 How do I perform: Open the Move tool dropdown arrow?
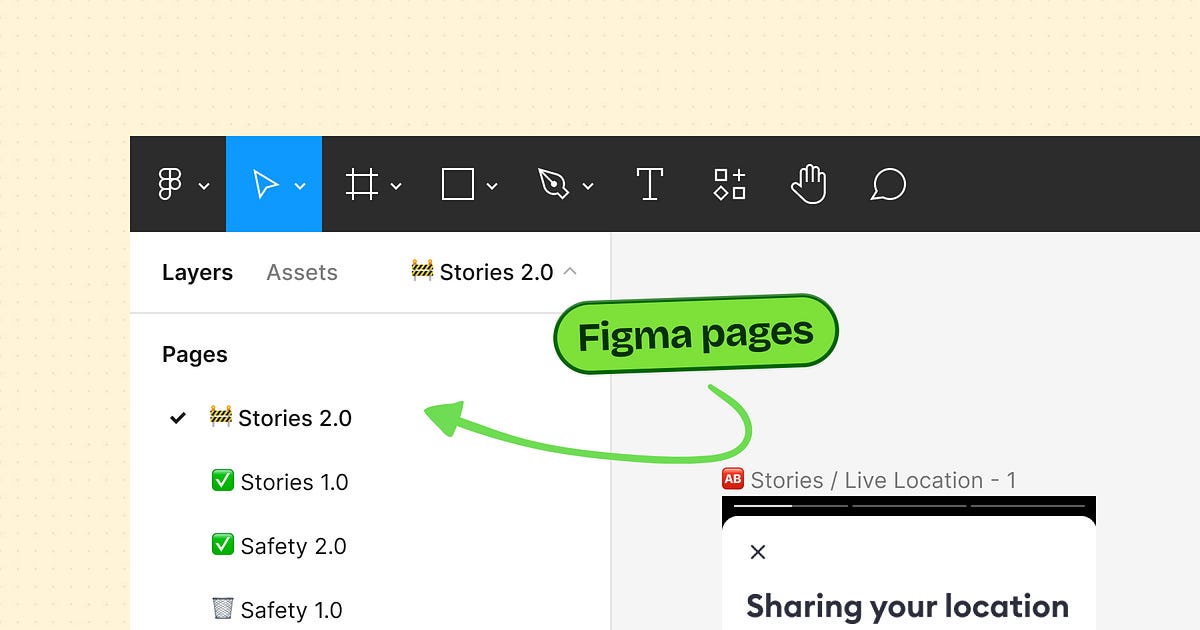coord(298,188)
